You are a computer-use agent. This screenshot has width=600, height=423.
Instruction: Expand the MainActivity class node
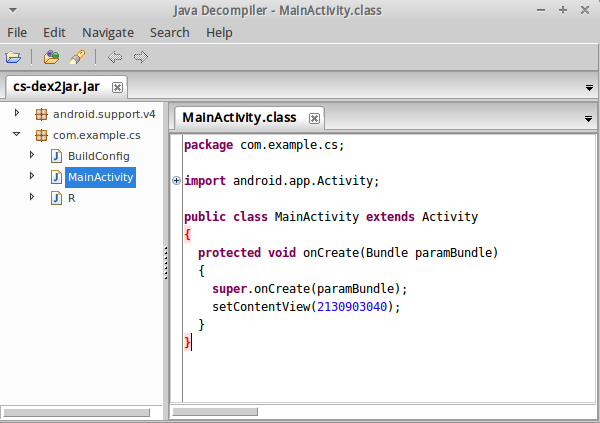click(x=32, y=176)
